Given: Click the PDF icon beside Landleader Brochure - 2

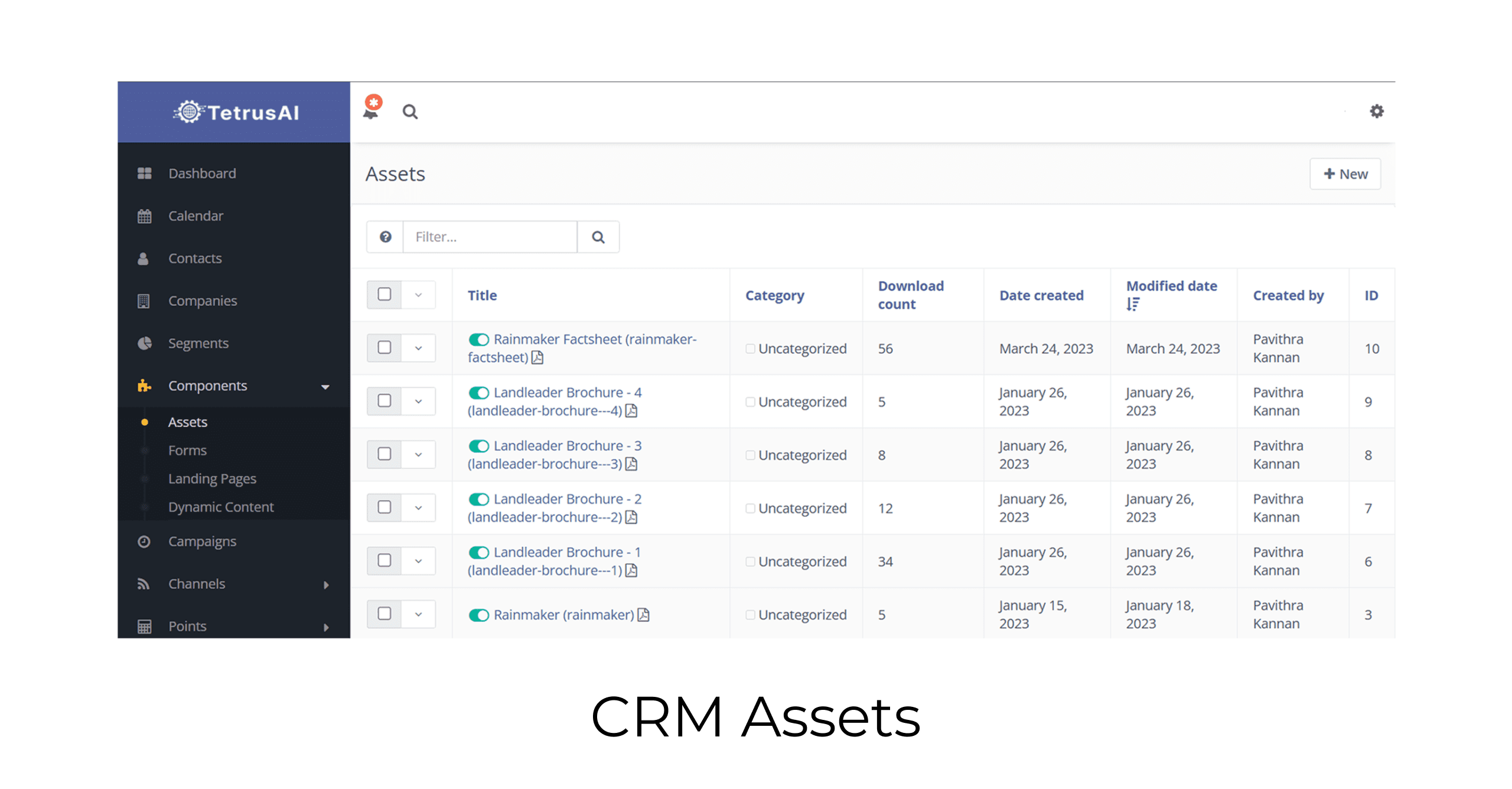Looking at the screenshot, I should 631,517.
